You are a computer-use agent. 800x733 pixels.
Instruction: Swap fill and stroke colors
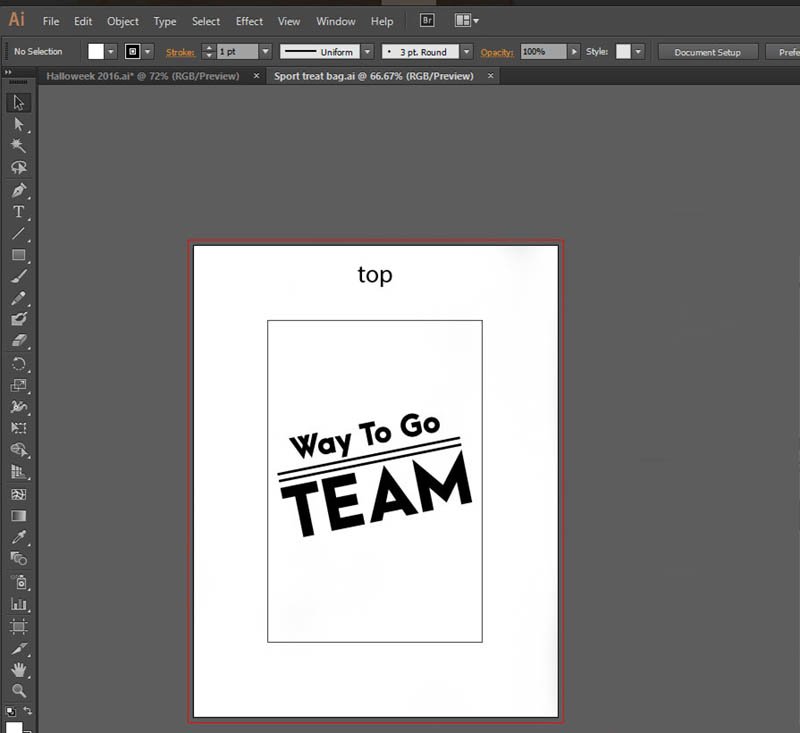pyautogui.click(x=27, y=710)
